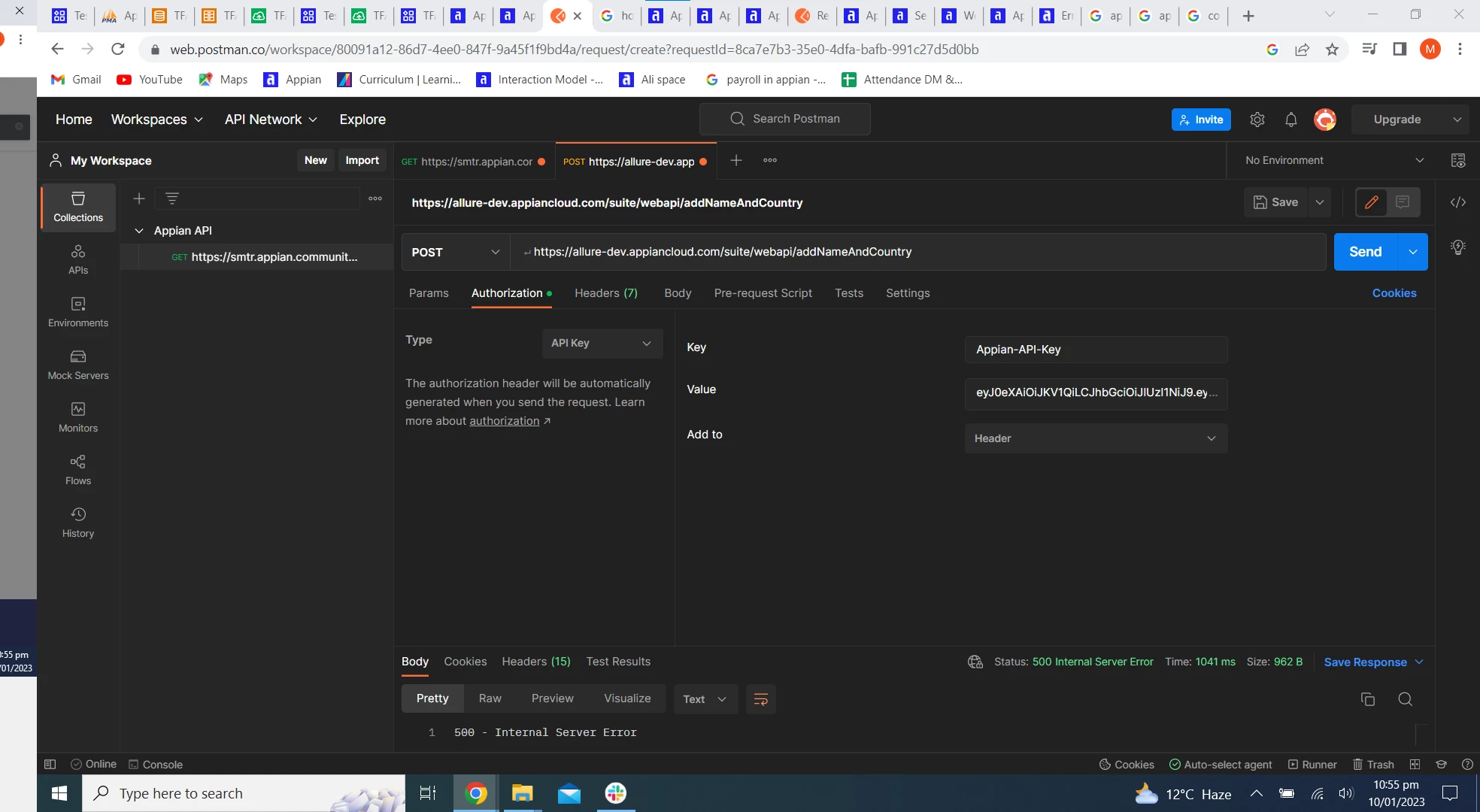Switch to response Visualize view

click(x=627, y=698)
